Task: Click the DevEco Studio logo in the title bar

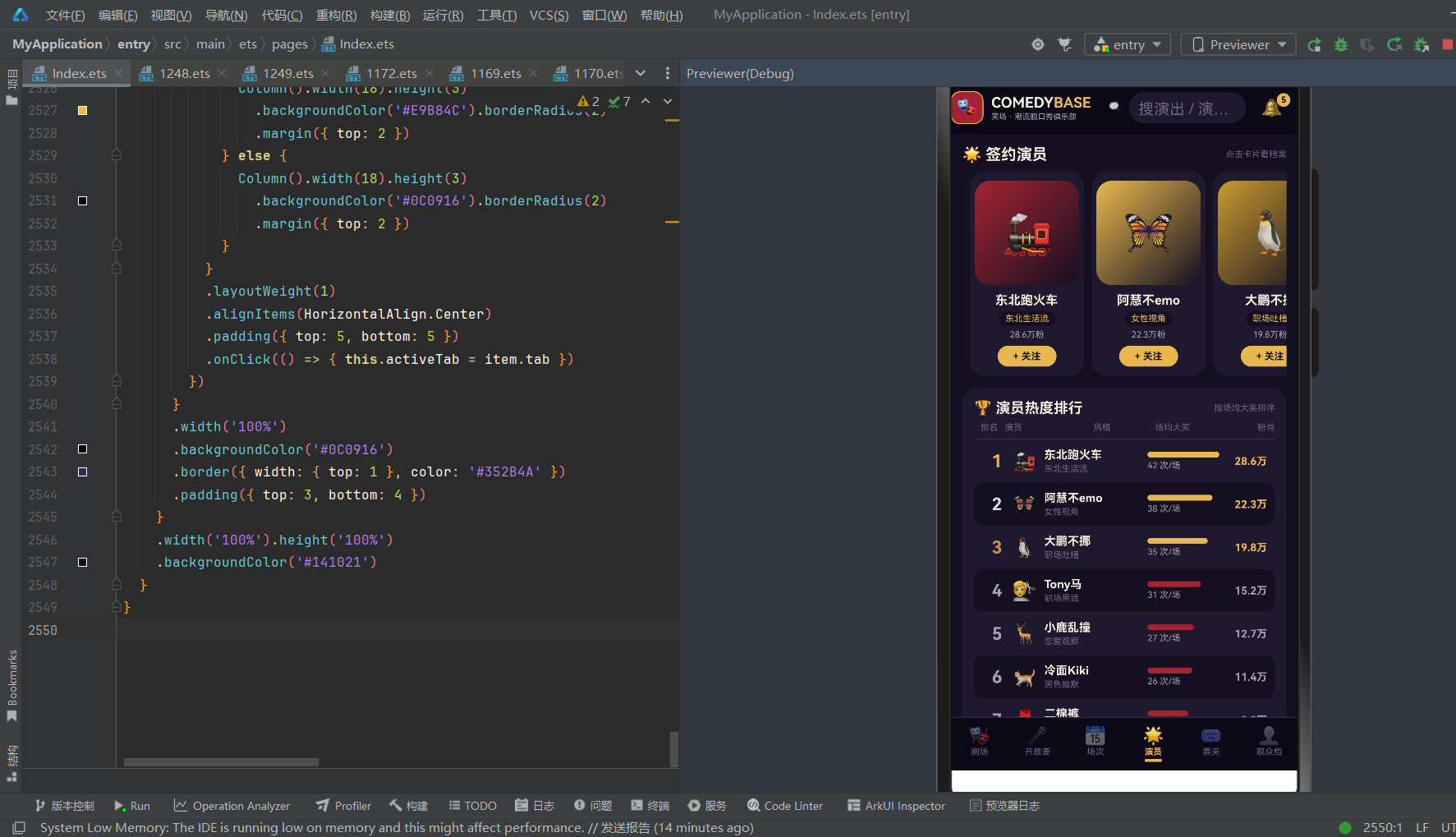Action: pos(21,15)
